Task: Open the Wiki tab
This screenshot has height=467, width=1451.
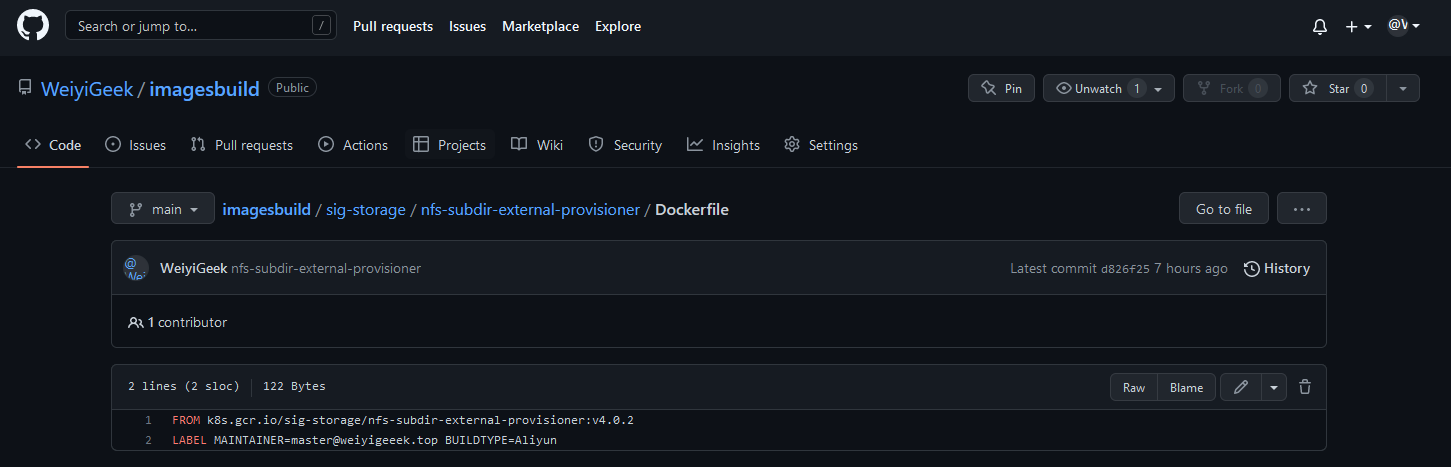Action: pyautogui.click(x=537, y=145)
